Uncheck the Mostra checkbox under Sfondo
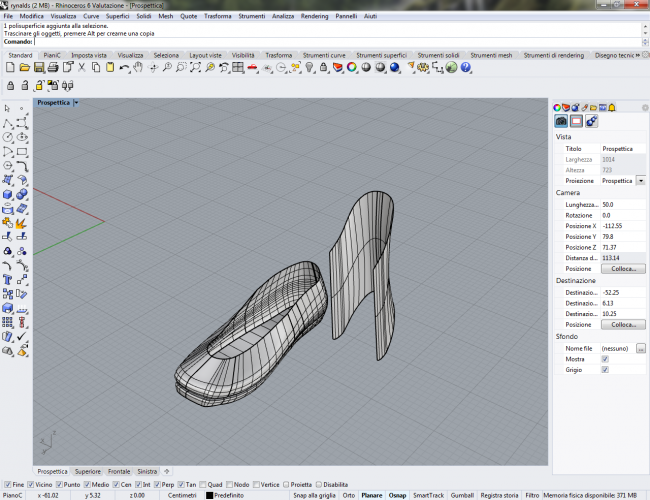 click(604, 358)
